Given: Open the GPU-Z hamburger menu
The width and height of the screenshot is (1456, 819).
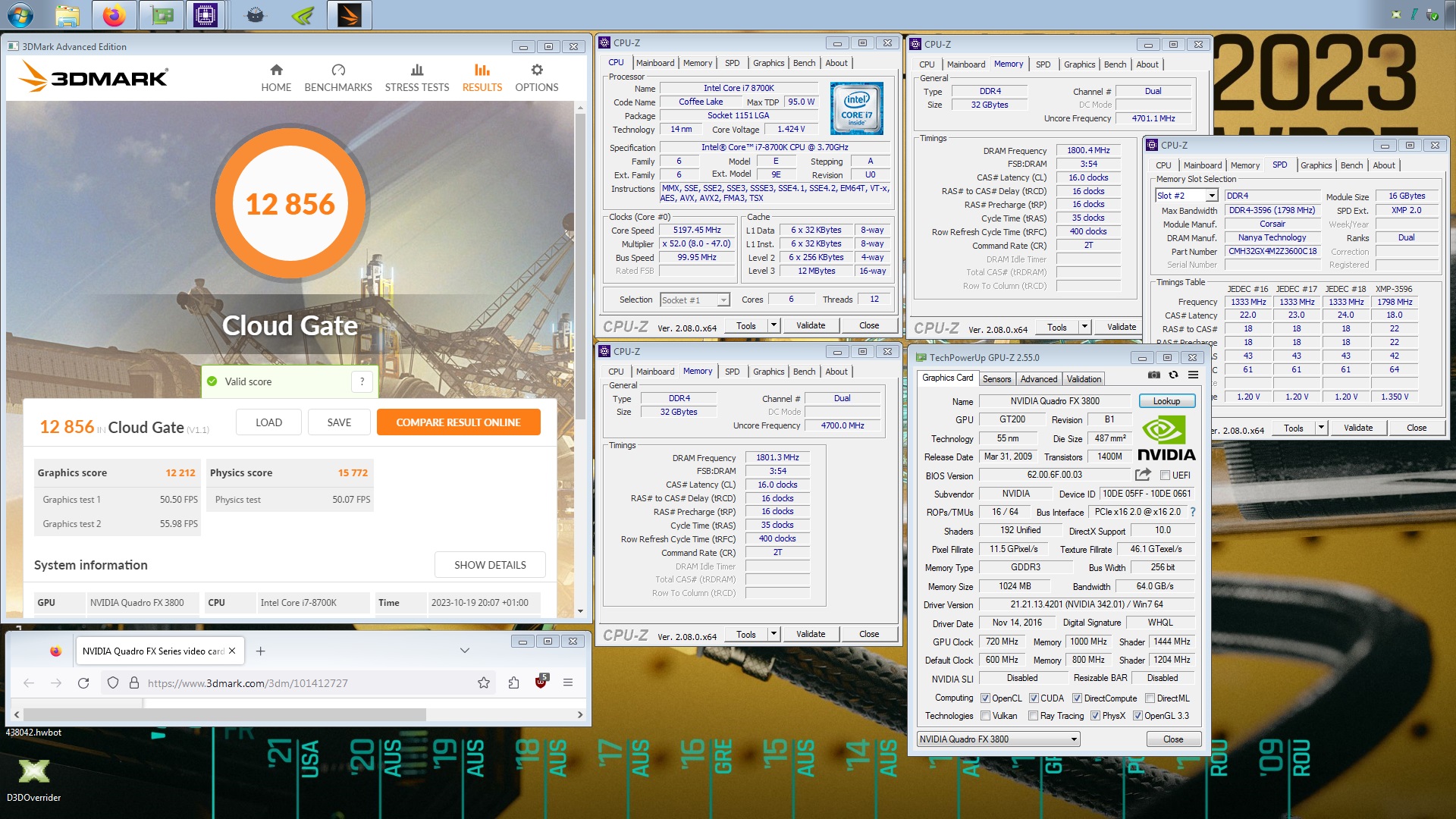Looking at the screenshot, I should tap(1193, 375).
